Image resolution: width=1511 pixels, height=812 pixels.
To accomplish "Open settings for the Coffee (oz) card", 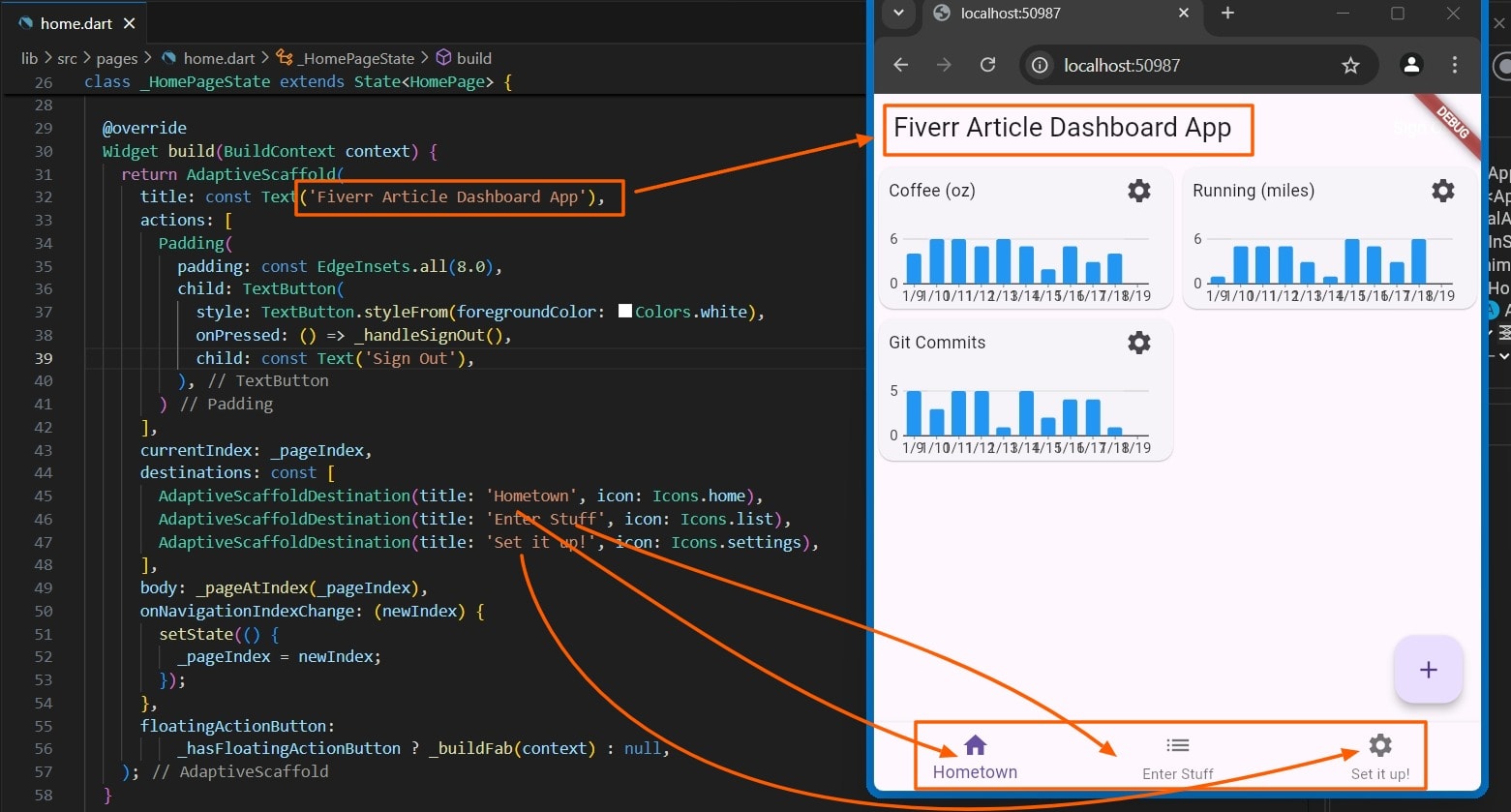I will 1139,191.
